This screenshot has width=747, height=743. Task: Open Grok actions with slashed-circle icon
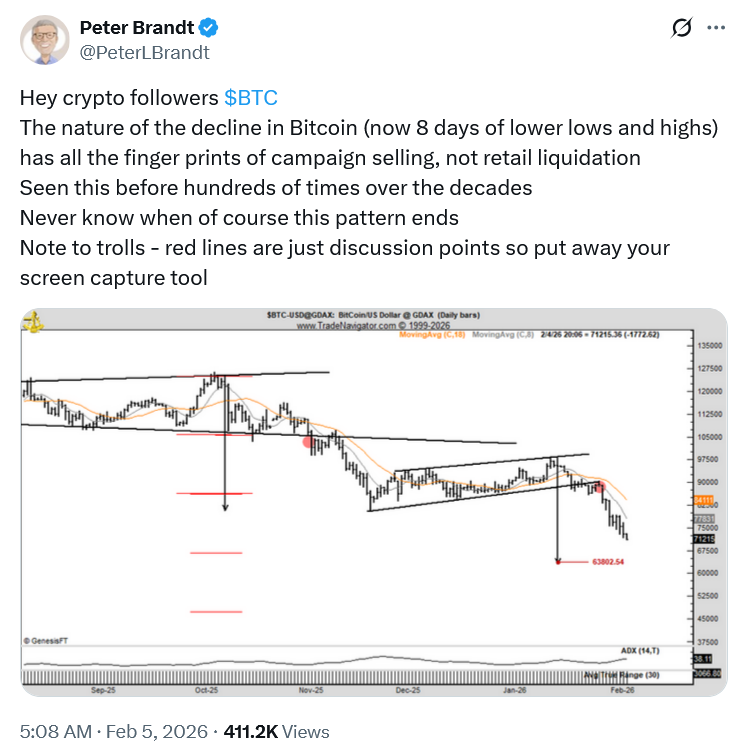(681, 28)
